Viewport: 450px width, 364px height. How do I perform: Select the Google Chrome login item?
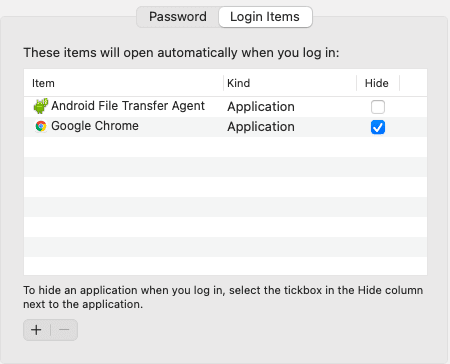[225, 127]
